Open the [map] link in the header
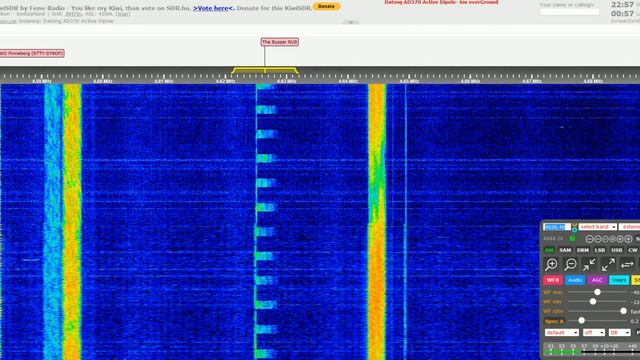 pos(123,14)
